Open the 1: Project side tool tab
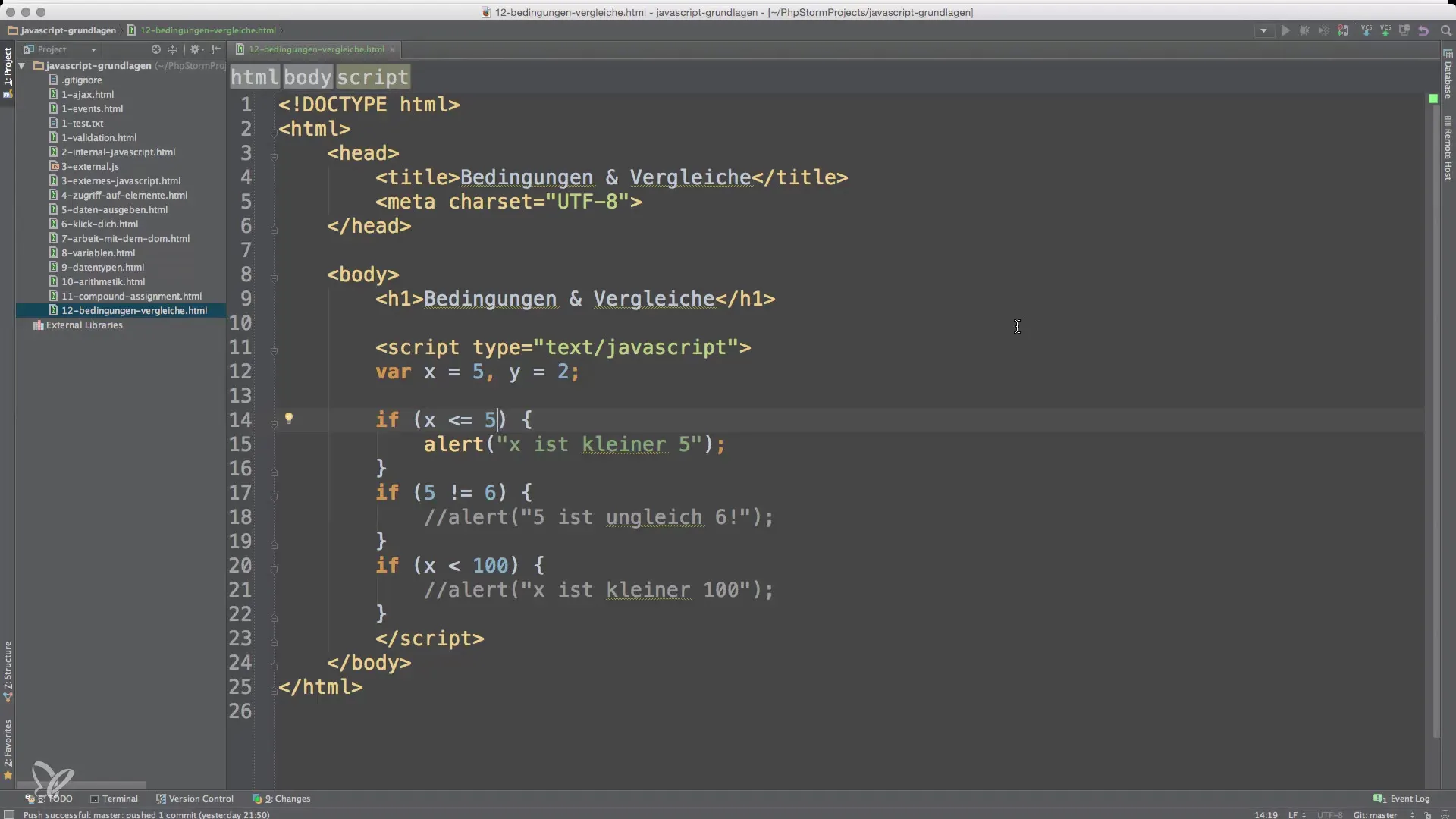The width and height of the screenshot is (1456, 819). click(8, 73)
